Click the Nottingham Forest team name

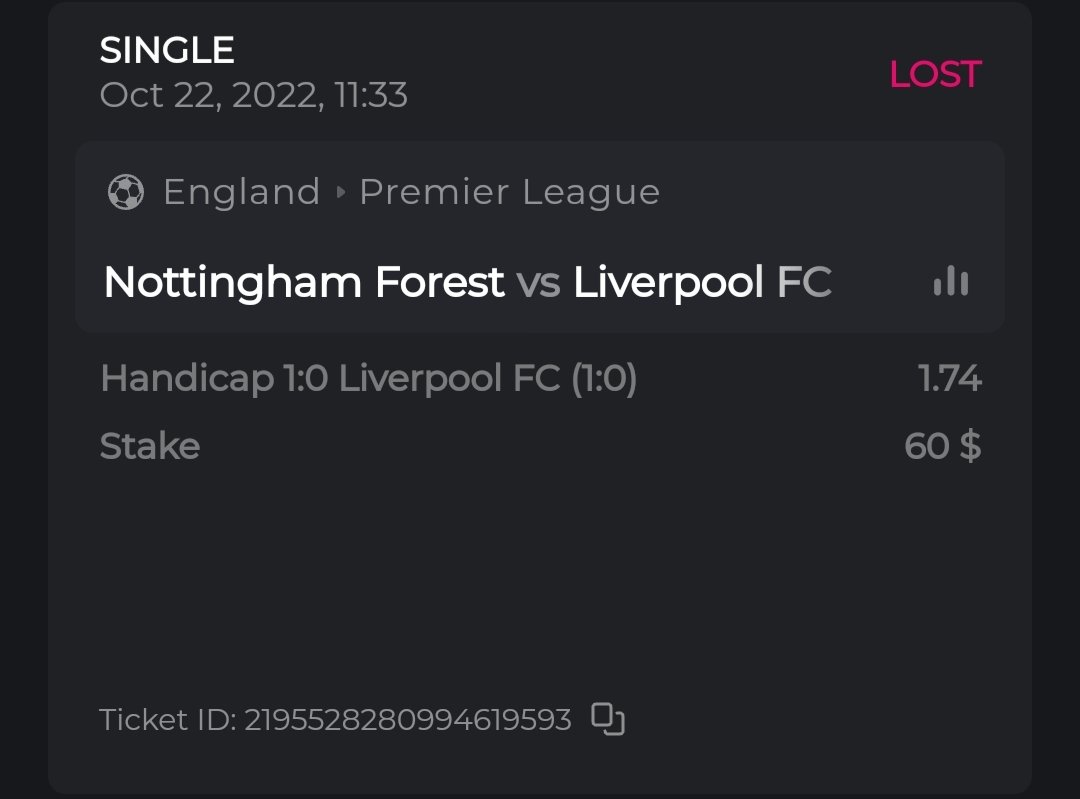[x=303, y=283]
